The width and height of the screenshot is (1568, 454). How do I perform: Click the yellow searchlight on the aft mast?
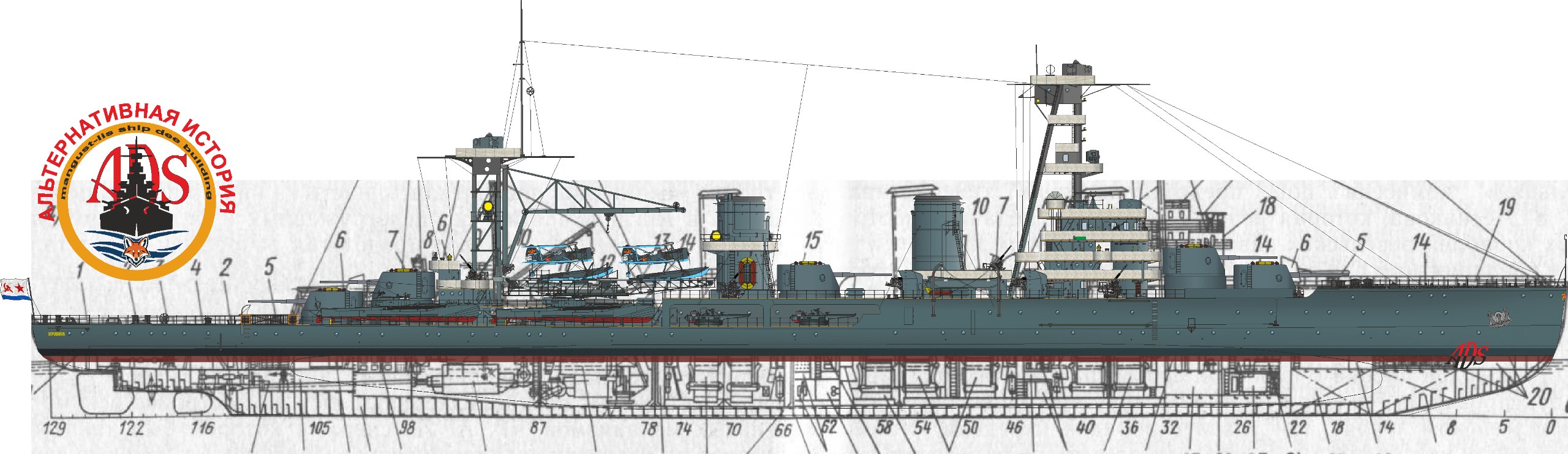[x=488, y=206]
